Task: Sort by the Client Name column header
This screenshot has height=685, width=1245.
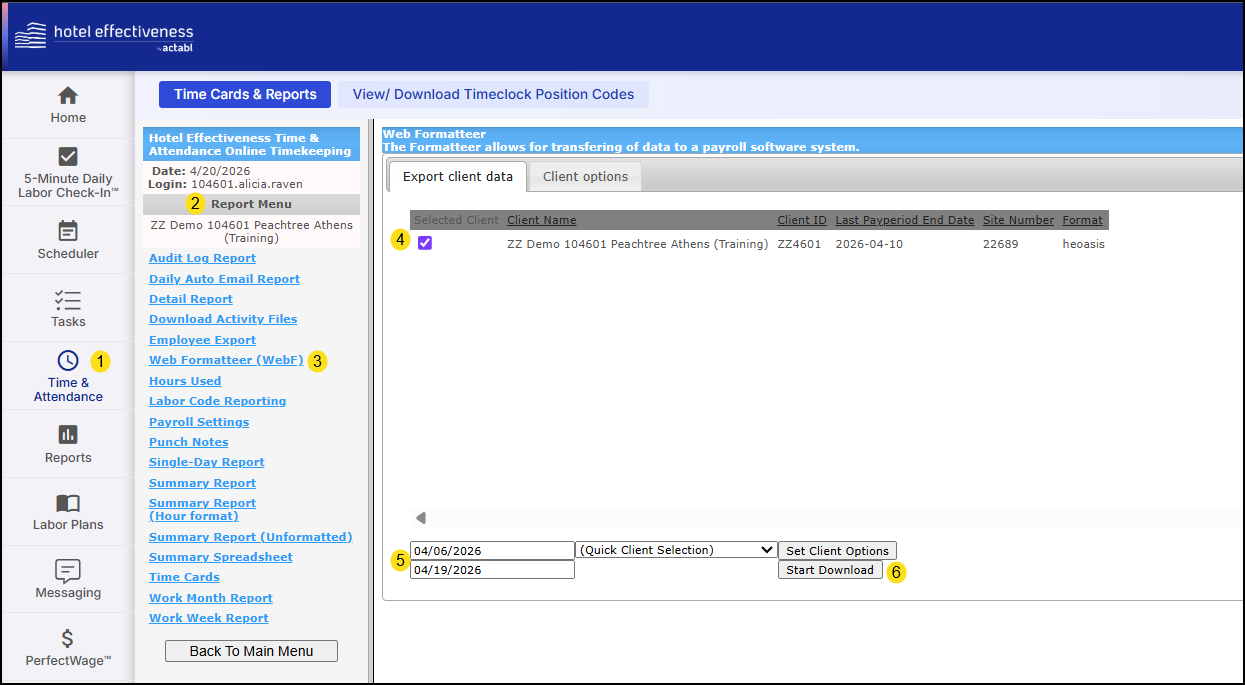Action: [x=541, y=220]
